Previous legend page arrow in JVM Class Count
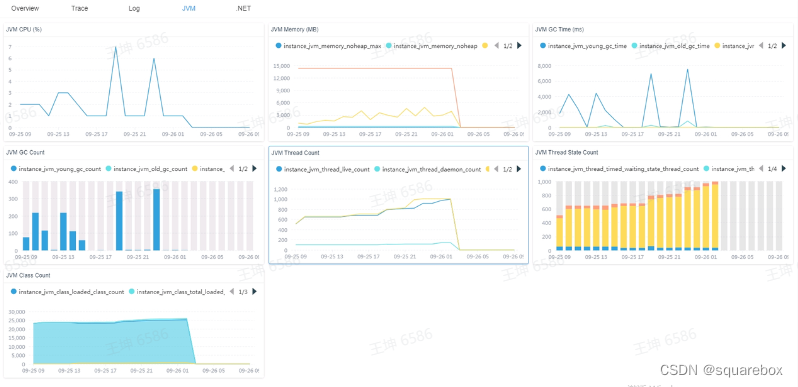This screenshot has width=798, height=387. coord(232,292)
